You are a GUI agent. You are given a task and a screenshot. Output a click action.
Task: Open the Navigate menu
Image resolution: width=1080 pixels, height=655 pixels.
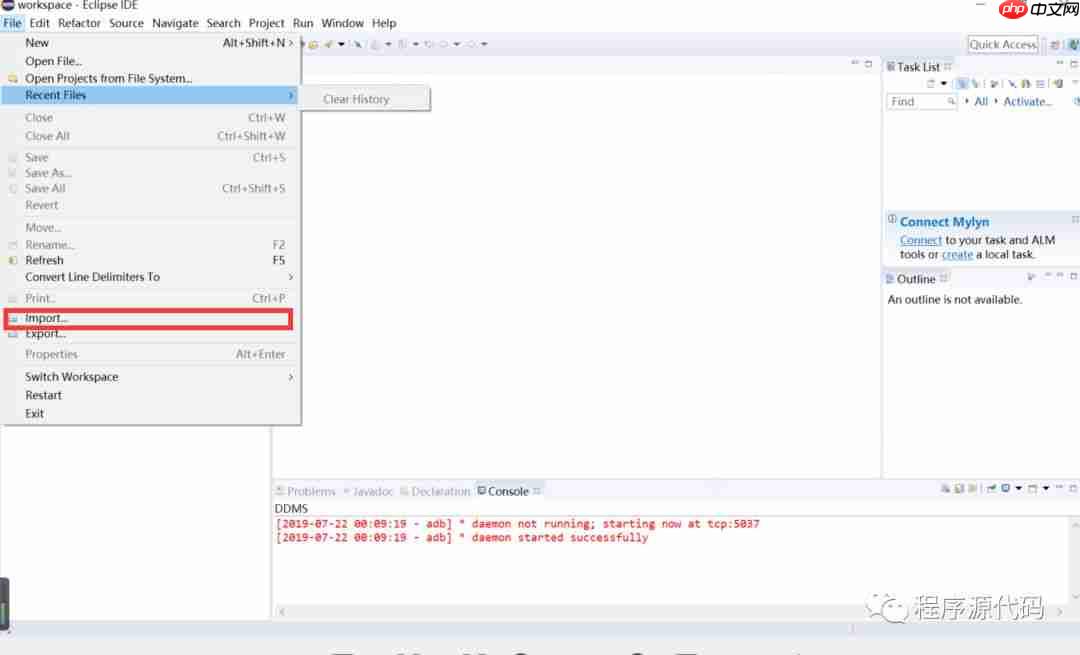tap(175, 23)
